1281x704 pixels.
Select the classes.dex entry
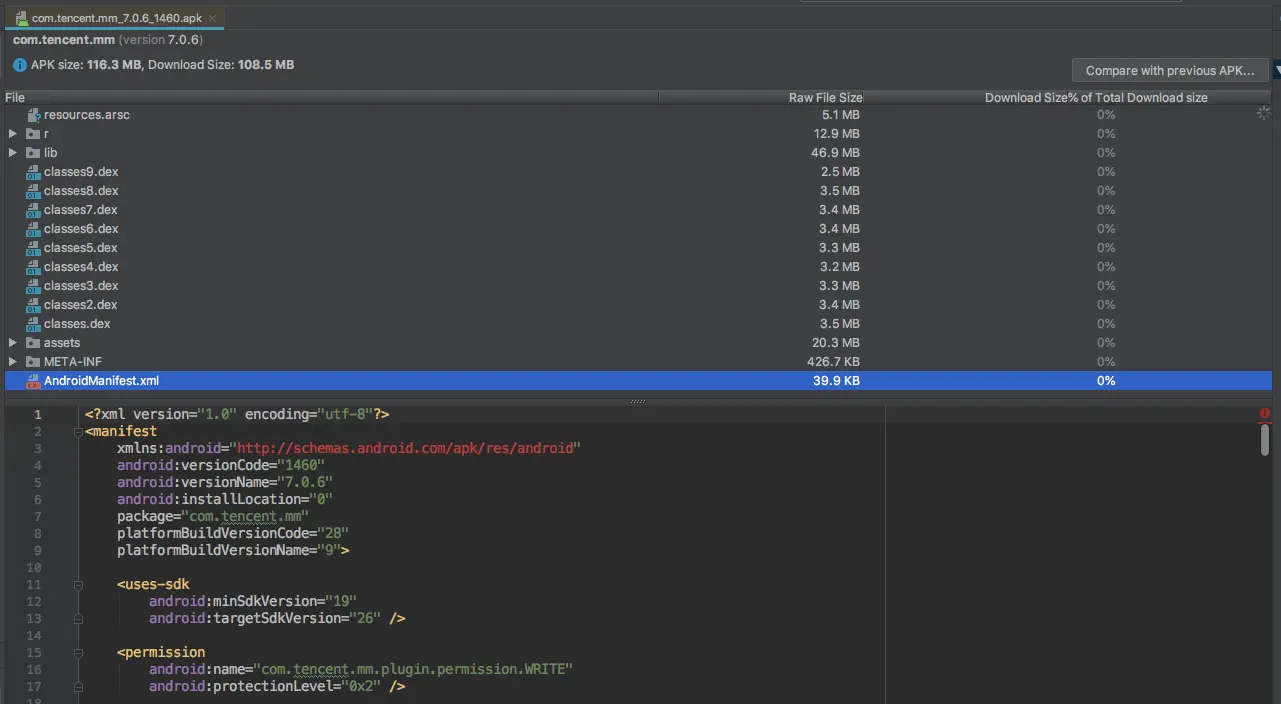click(77, 324)
